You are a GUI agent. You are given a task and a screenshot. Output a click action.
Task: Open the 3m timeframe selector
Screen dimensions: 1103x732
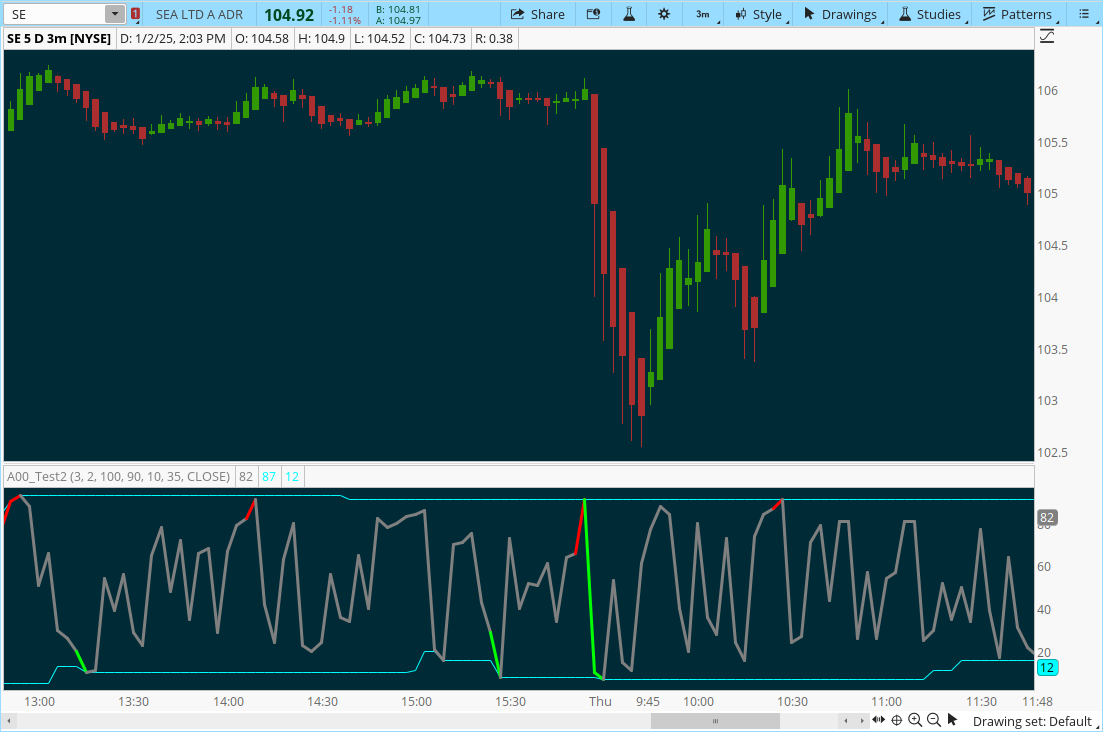pos(704,14)
